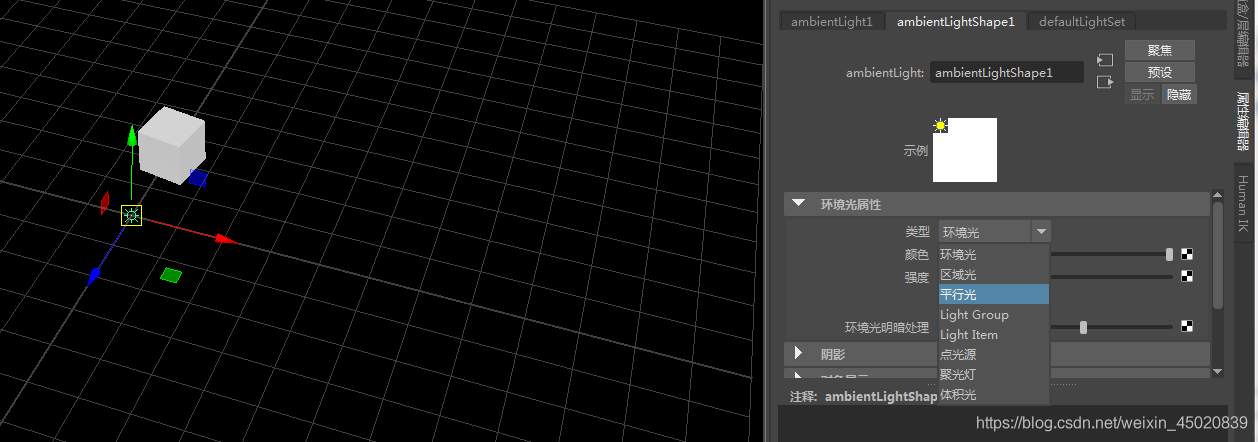The image size is (1258, 442).
Task: Click the white light sample swatch
Action: (965, 150)
